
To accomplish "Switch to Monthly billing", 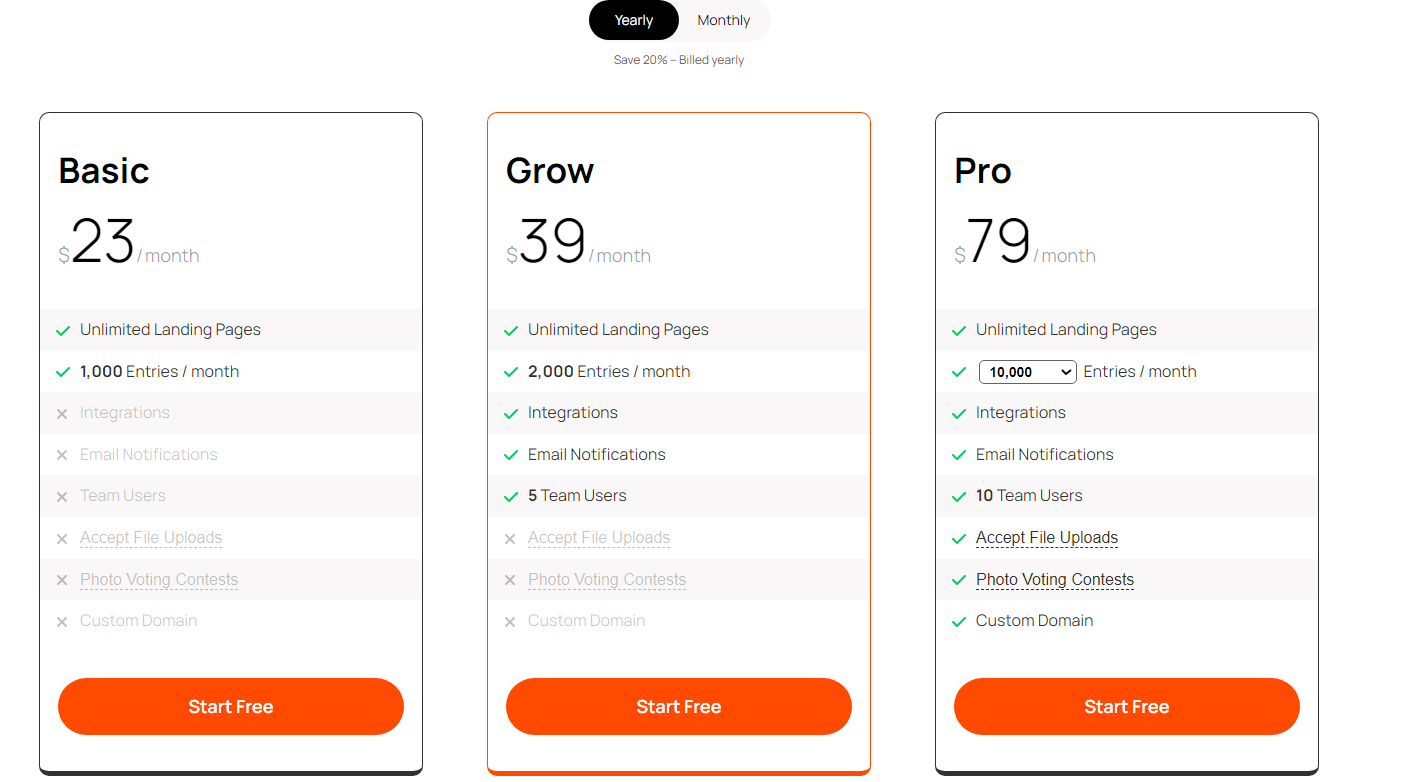I will point(722,20).
